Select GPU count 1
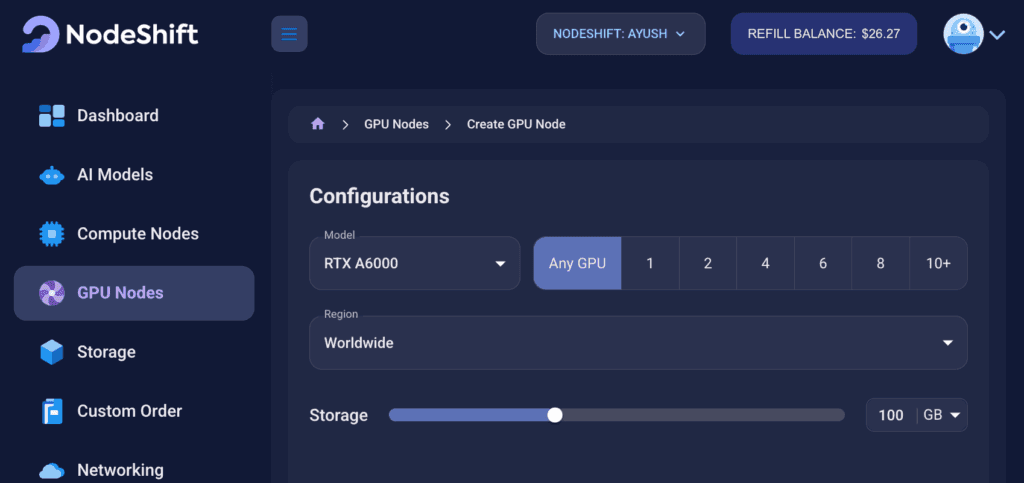The image size is (1024, 483). coord(650,263)
